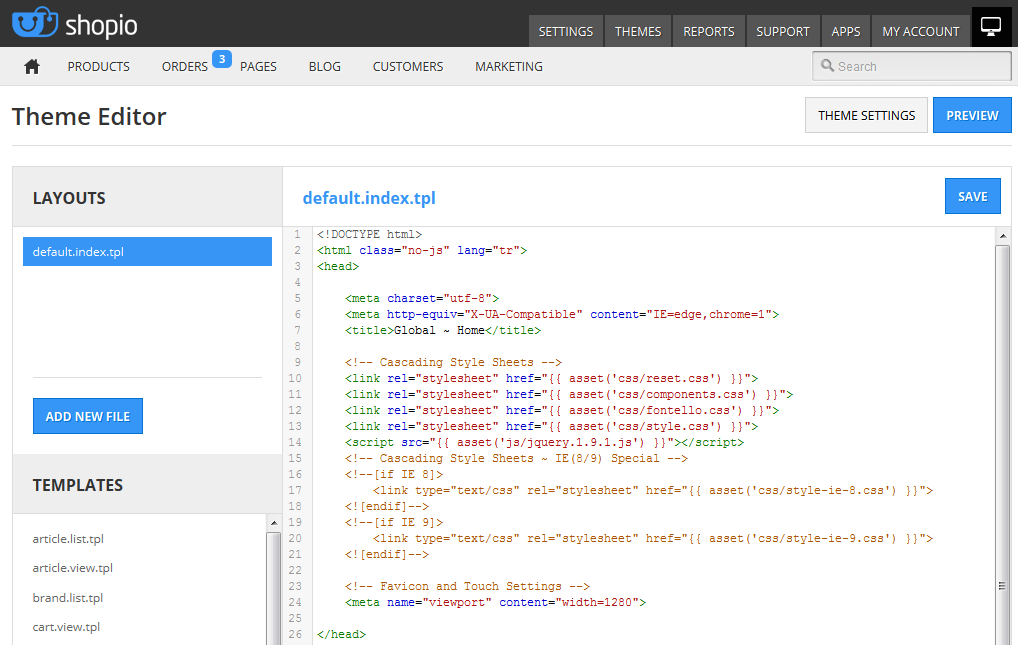Click the style-ie-8.css link line

pyautogui.click(x=652, y=490)
